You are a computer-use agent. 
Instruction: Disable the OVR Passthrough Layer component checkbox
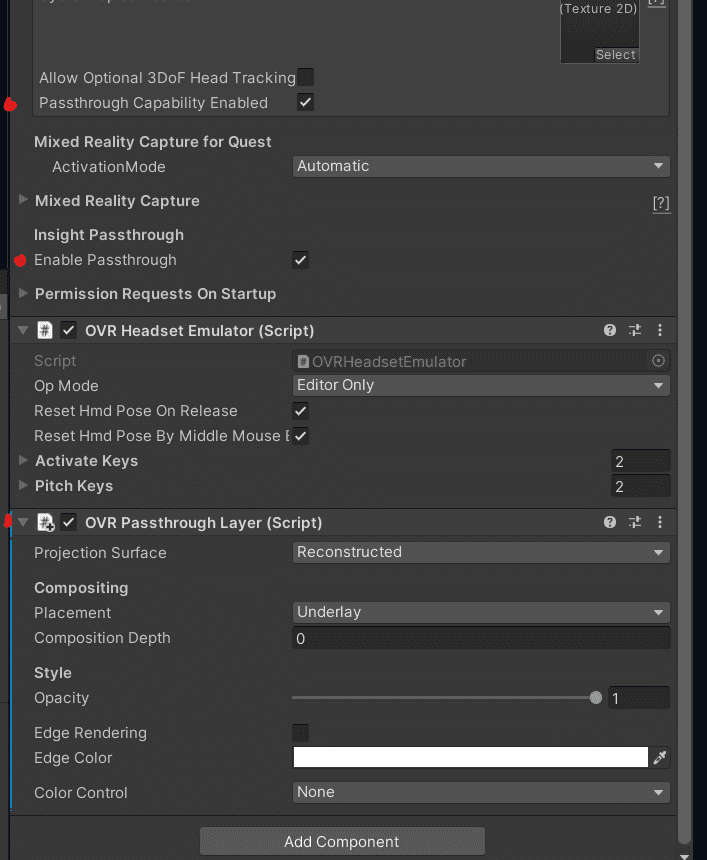pyautogui.click(x=69, y=522)
